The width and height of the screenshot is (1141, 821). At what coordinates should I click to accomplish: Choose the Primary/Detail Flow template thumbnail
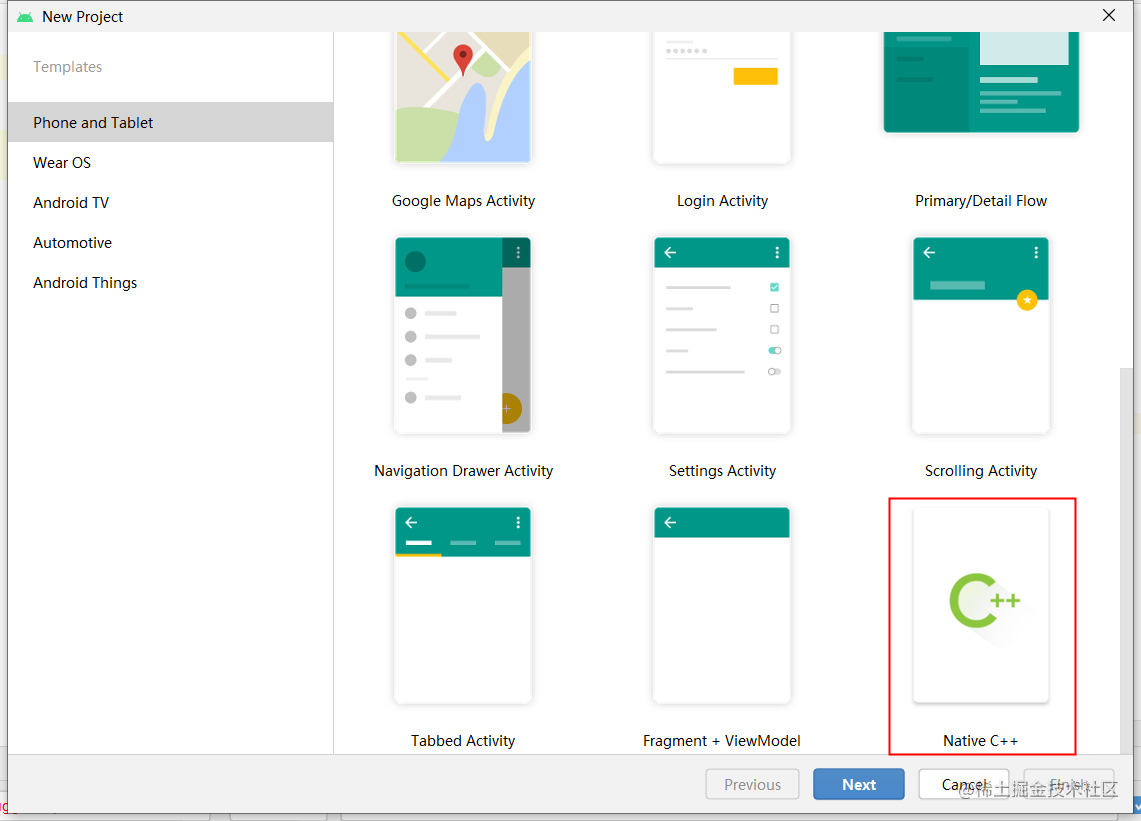pyautogui.click(x=981, y=82)
